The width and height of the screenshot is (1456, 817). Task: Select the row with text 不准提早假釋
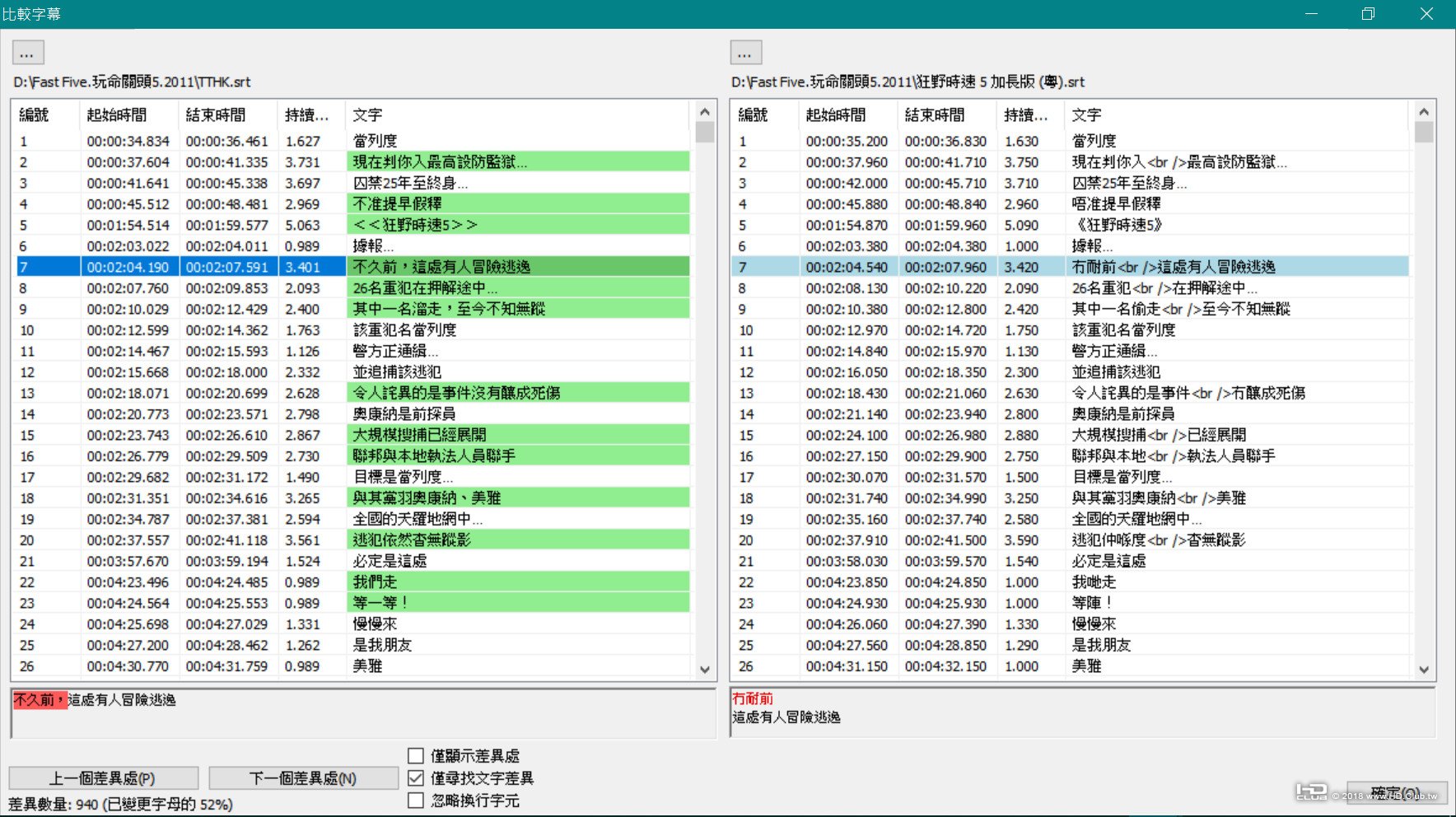pos(352,204)
